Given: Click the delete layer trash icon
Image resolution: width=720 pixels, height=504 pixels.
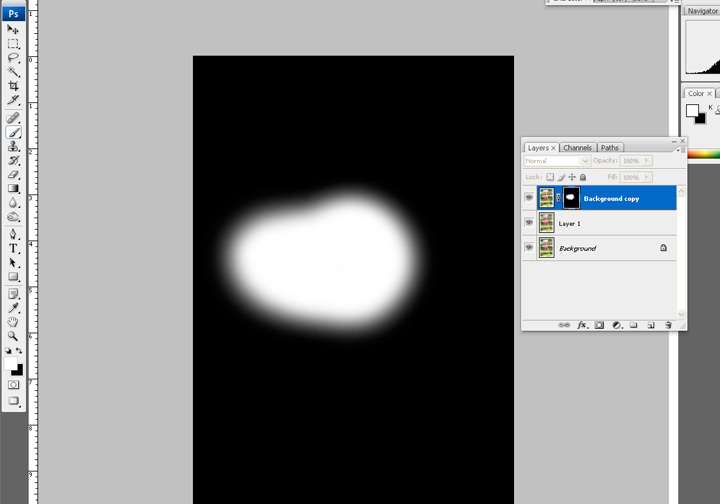Looking at the screenshot, I should [x=668, y=325].
